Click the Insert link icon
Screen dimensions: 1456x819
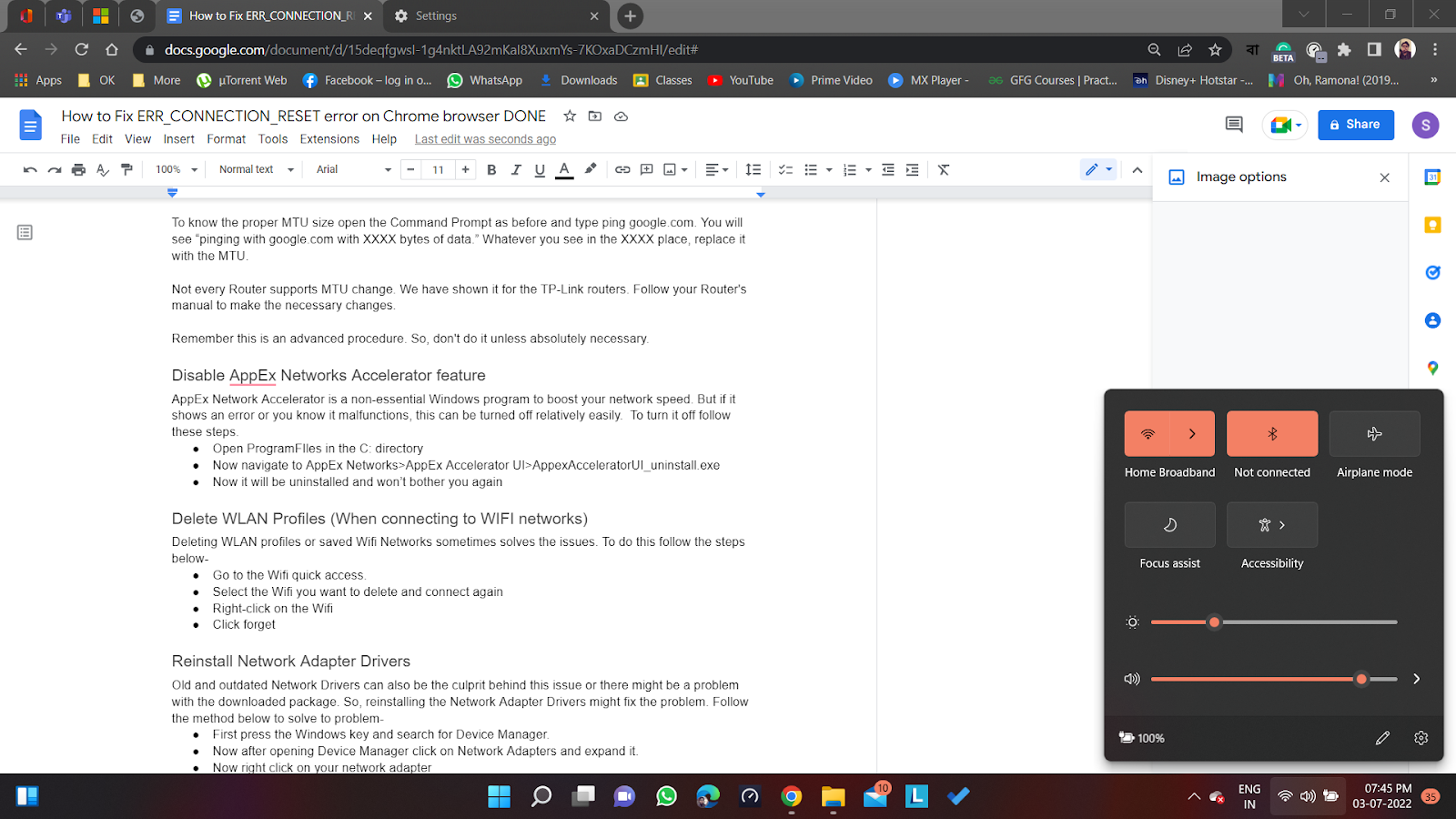tap(622, 169)
